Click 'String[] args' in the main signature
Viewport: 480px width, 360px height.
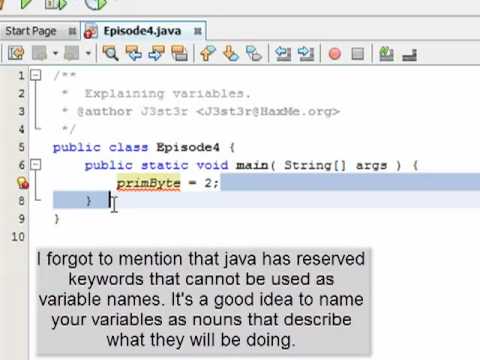click(336, 165)
